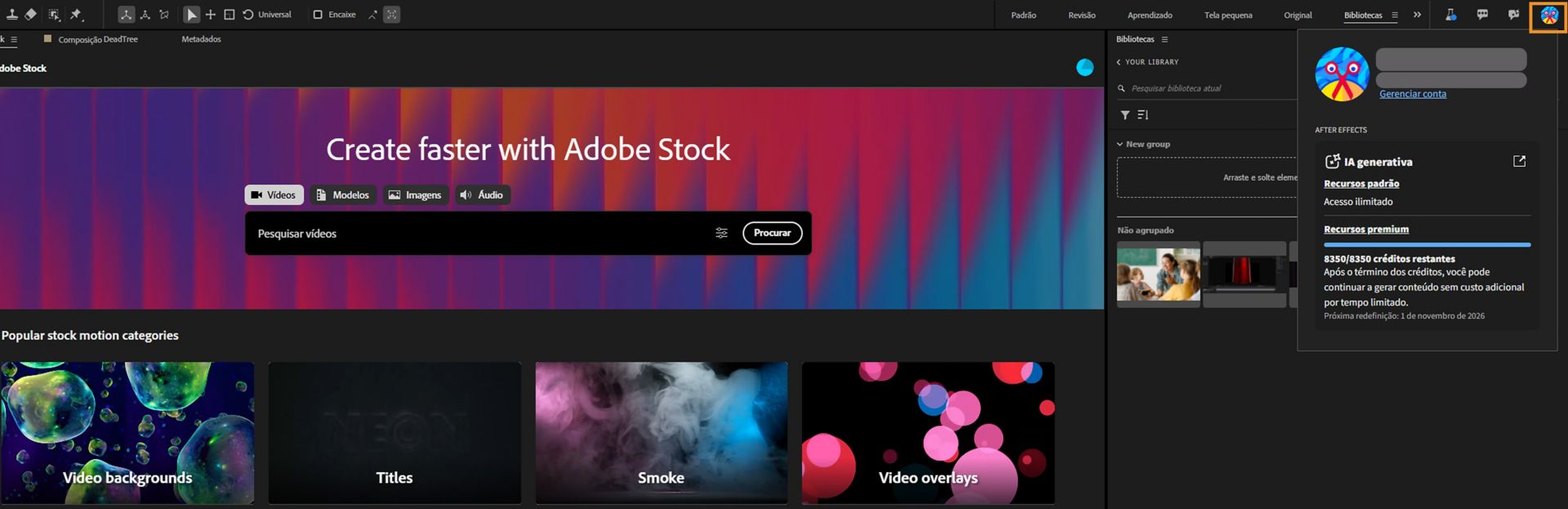
Task: Choose the selection arrow gizmo
Action: click(192, 15)
